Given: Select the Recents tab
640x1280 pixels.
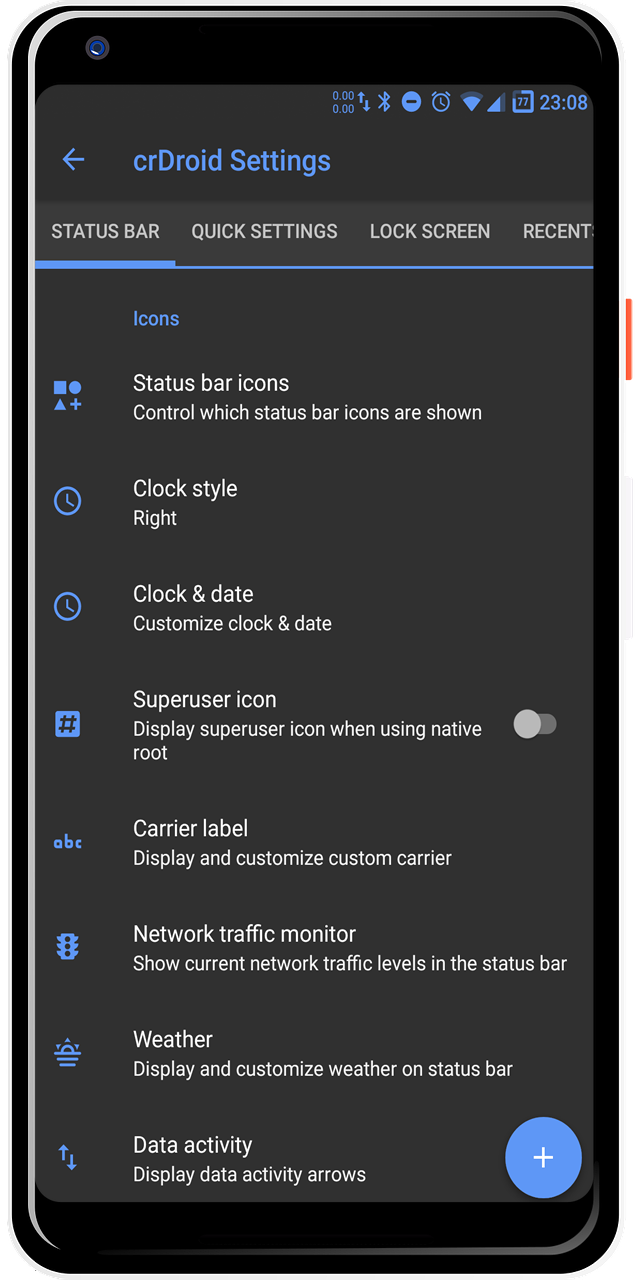Looking at the screenshot, I should (557, 232).
